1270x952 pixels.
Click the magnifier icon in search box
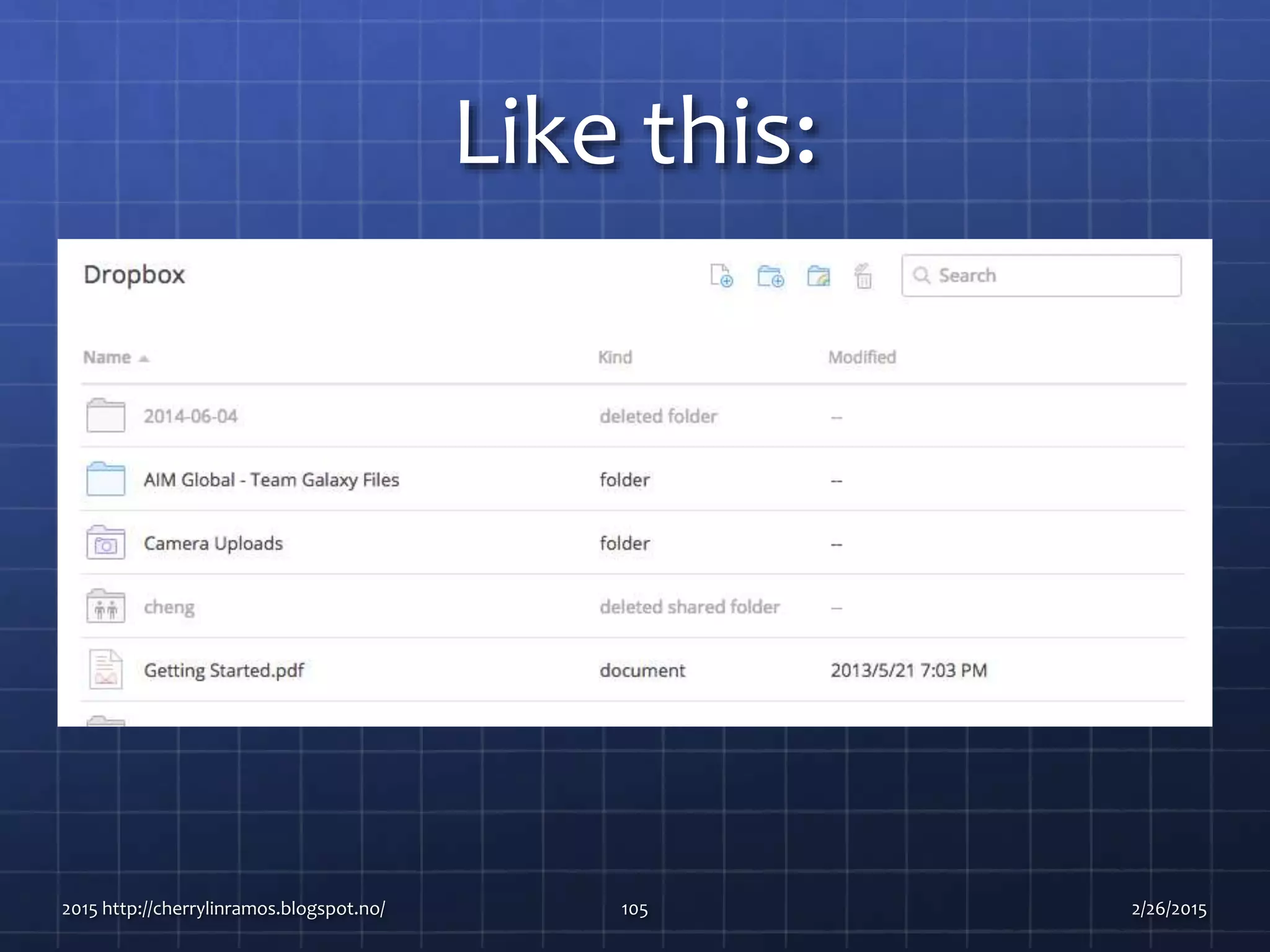click(x=921, y=275)
